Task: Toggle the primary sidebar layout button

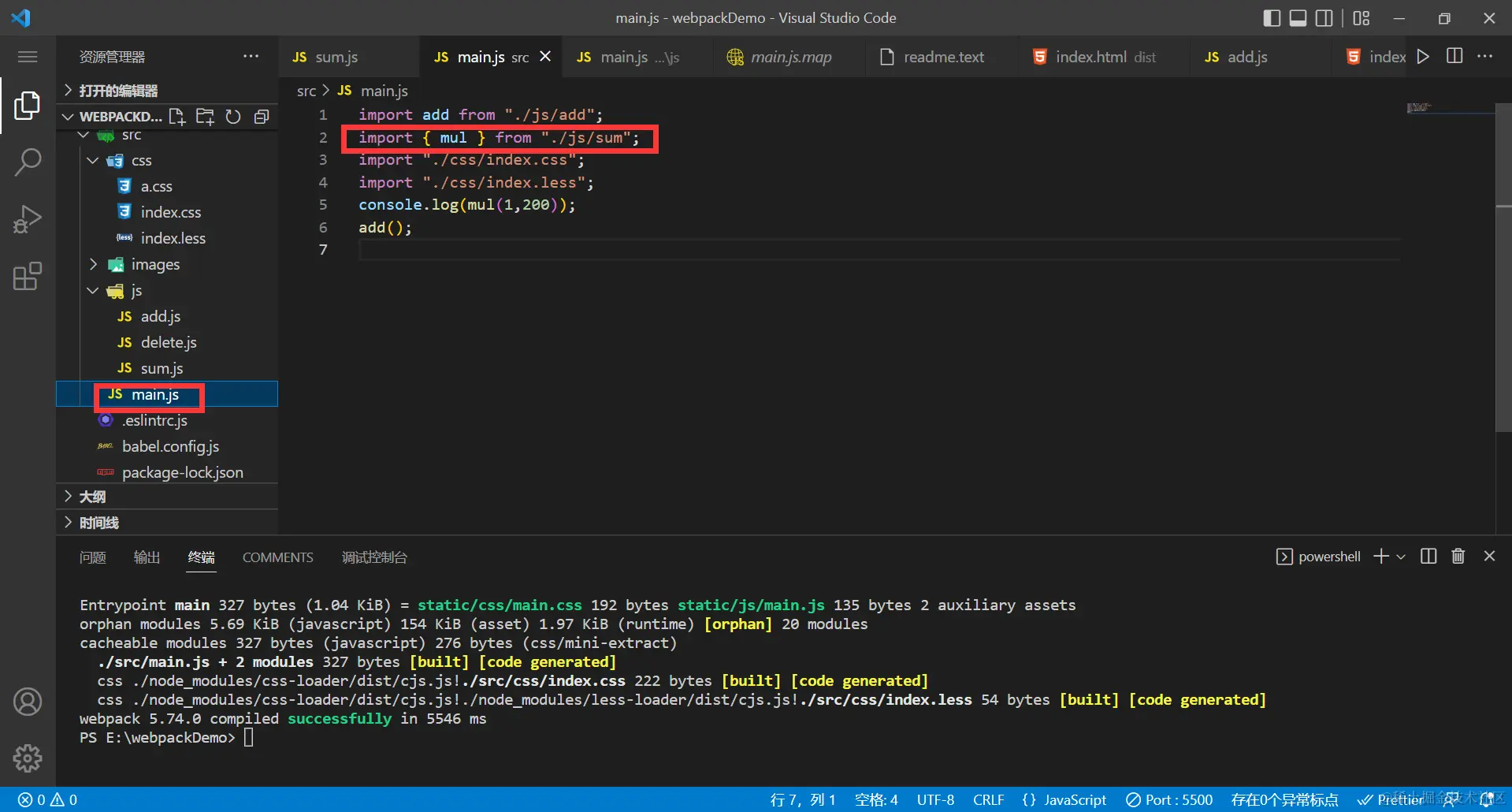Action: [1271, 18]
